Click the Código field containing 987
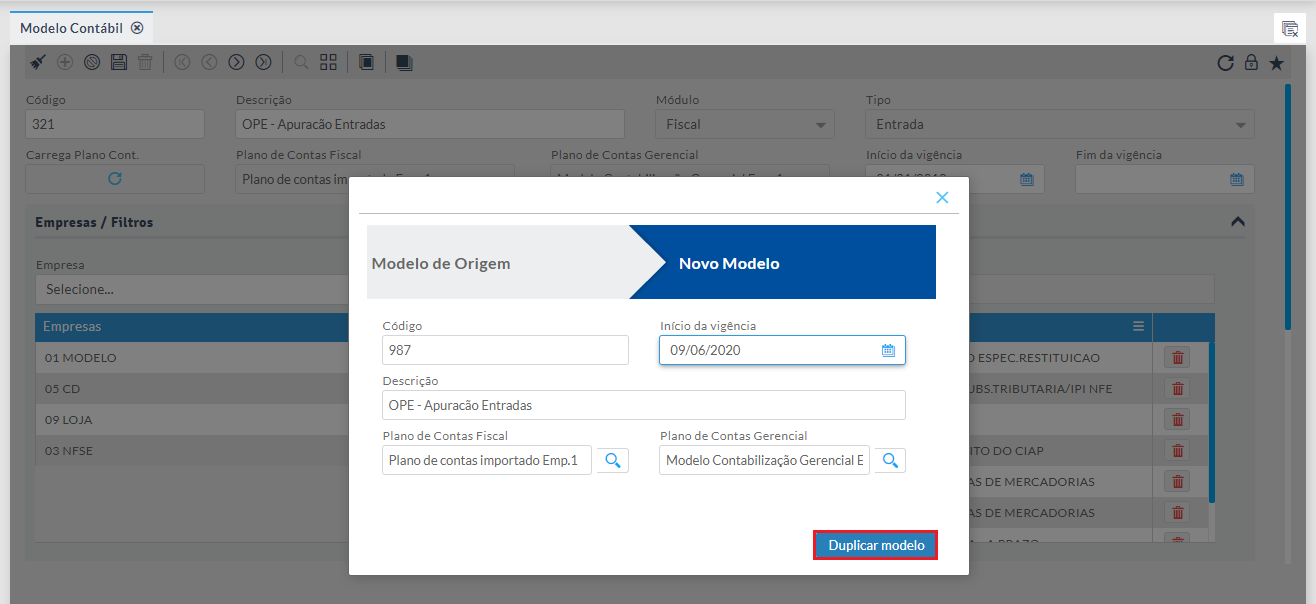 click(505, 350)
